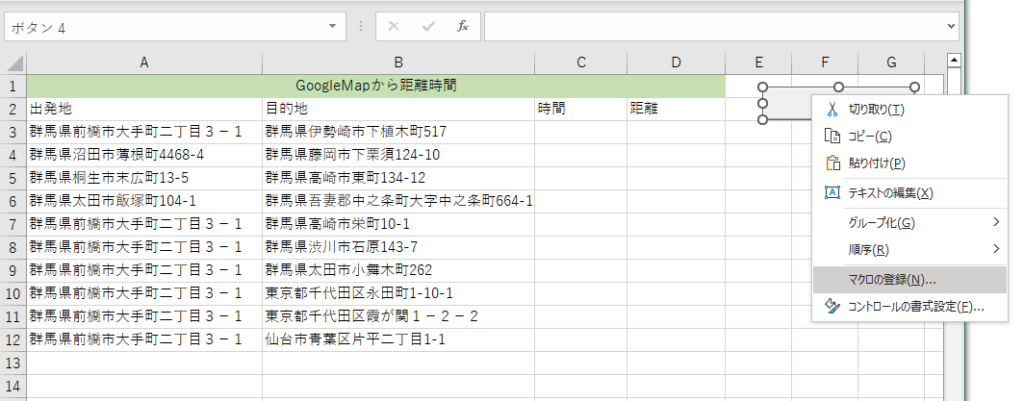Select column G header

click(891, 63)
